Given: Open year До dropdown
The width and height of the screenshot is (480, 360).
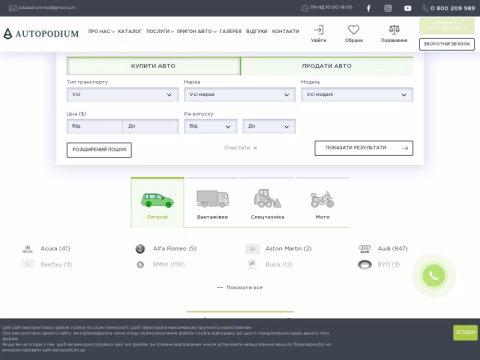Looking at the screenshot, I should (269, 126).
